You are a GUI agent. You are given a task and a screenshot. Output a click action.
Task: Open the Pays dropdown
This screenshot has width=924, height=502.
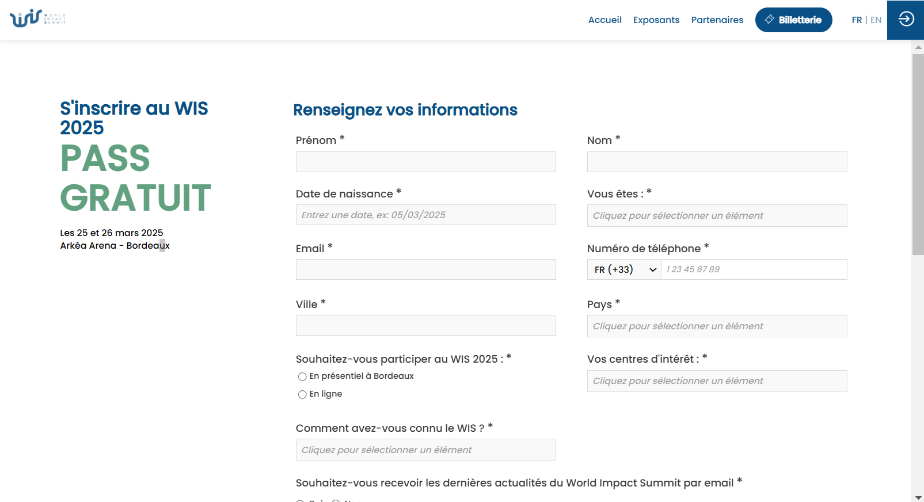tap(717, 326)
